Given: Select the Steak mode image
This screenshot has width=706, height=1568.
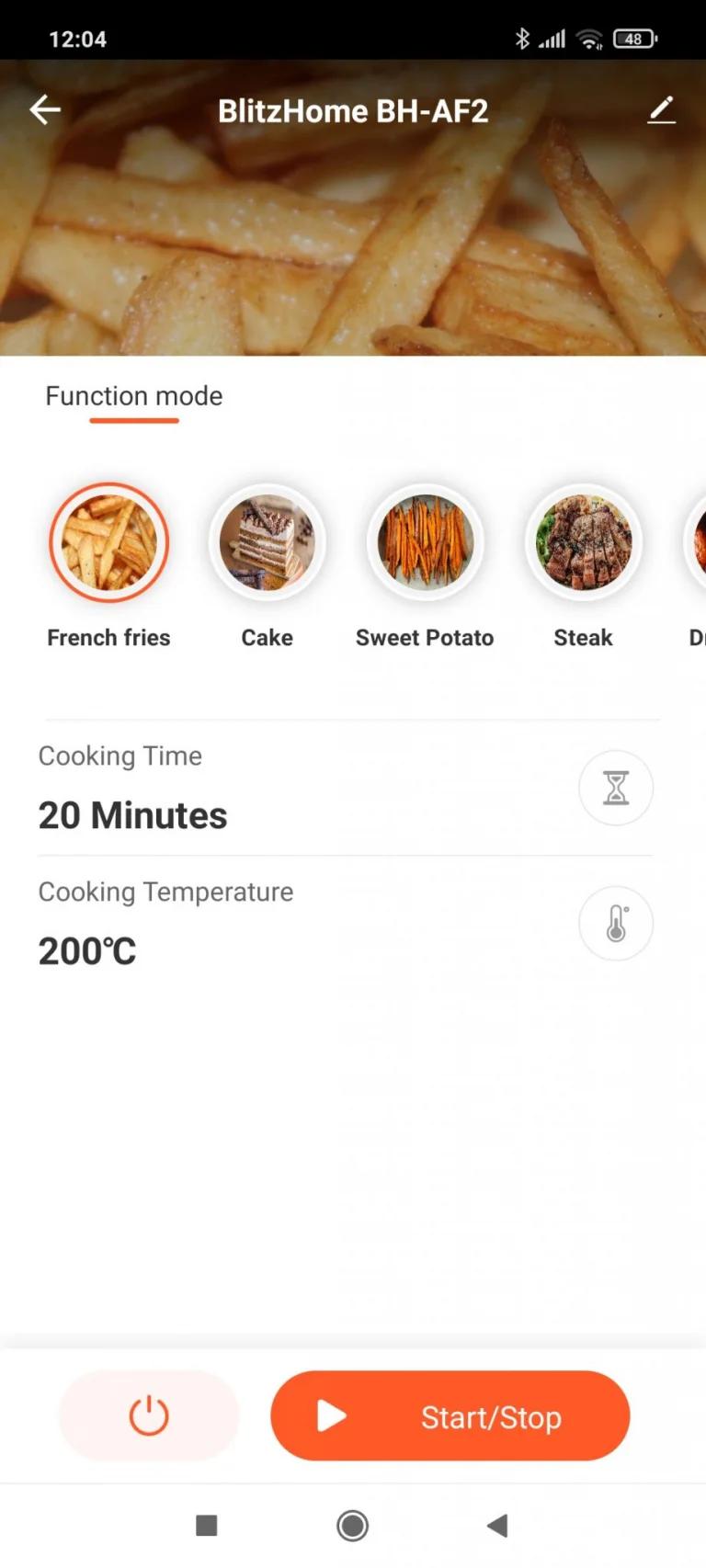Looking at the screenshot, I should tap(584, 542).
